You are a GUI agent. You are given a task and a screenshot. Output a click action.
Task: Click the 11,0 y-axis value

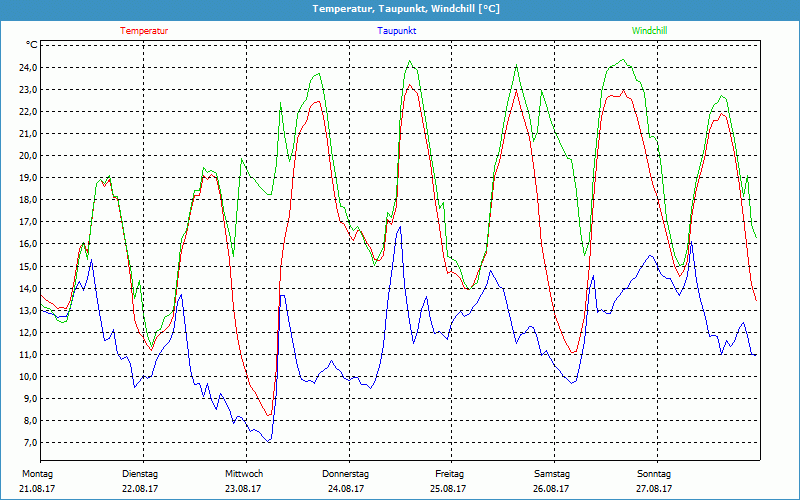pos(28,354)
